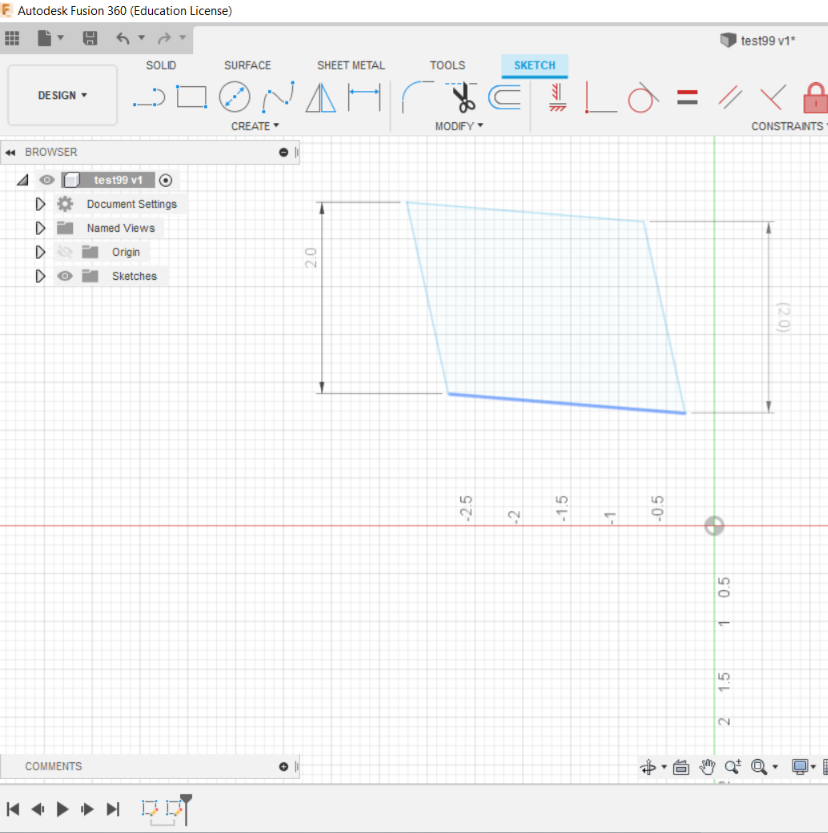Image resolution: width=828 pixels, height=833 pixels.
Task: Step forward one timeline feature
Action: 87,809
